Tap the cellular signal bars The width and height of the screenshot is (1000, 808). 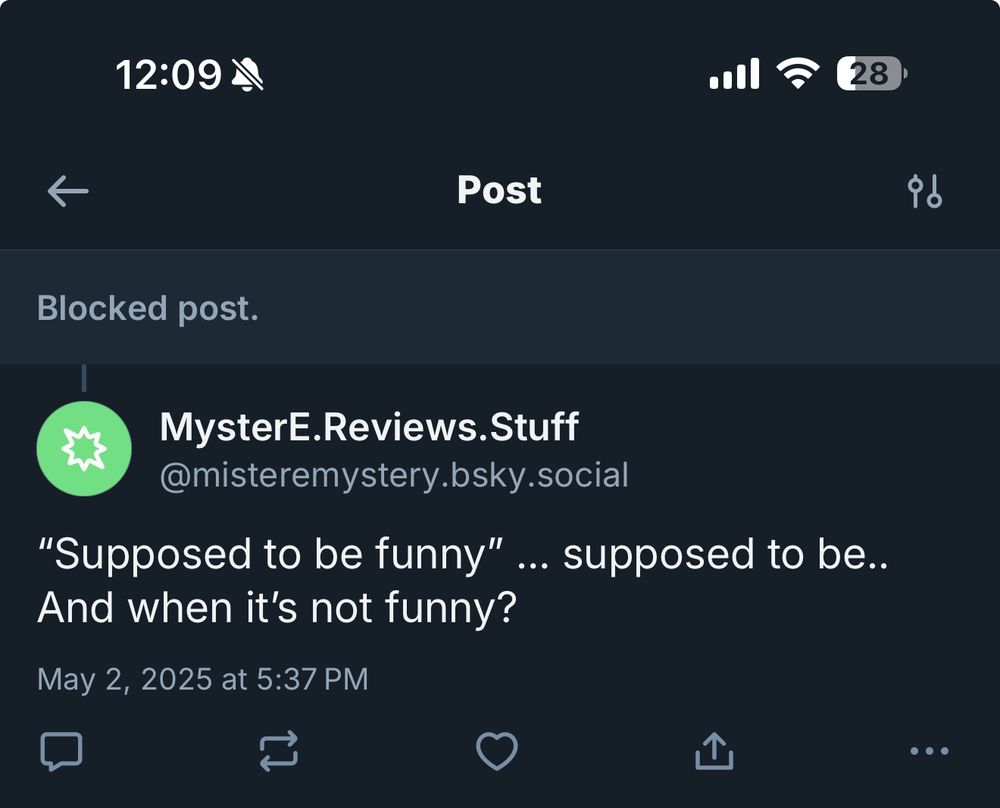734,74
